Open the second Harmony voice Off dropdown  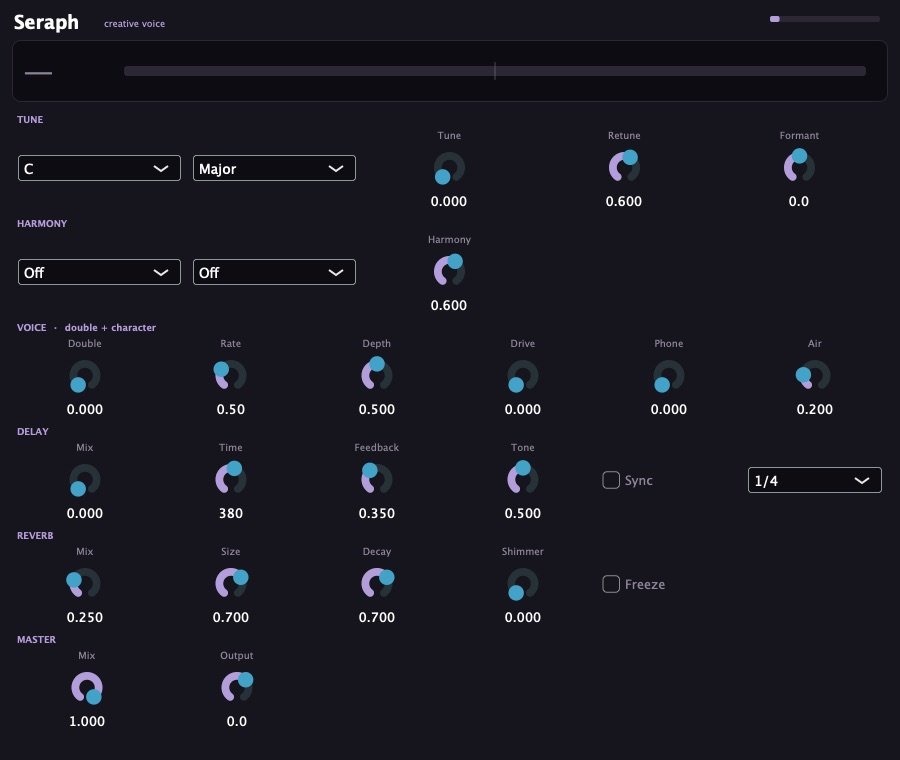point(274,272)
